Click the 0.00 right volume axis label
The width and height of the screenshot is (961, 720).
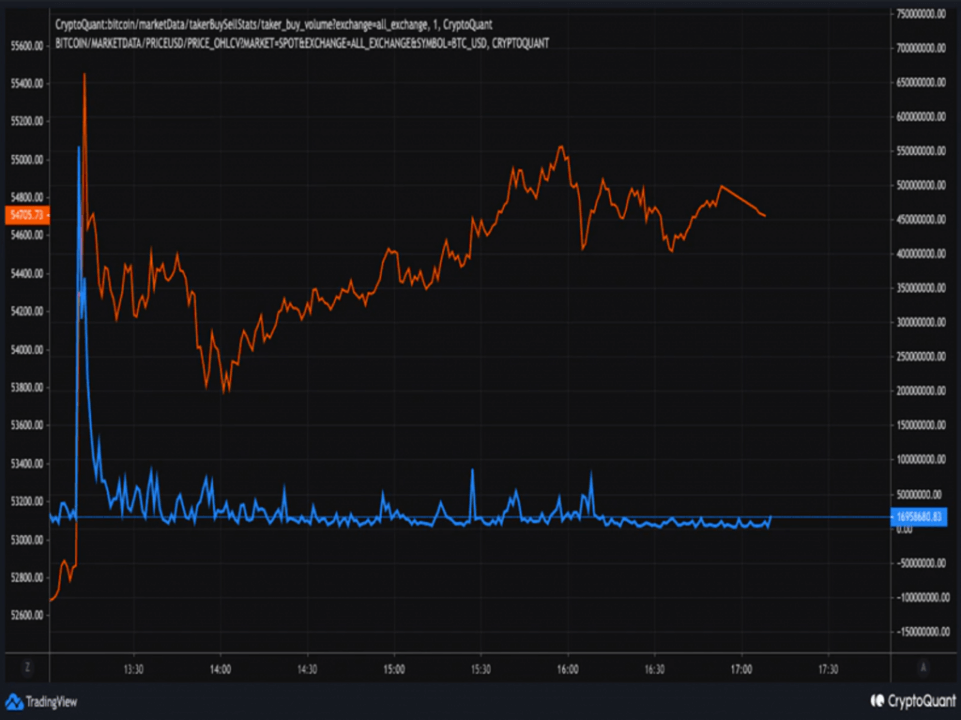904,529
